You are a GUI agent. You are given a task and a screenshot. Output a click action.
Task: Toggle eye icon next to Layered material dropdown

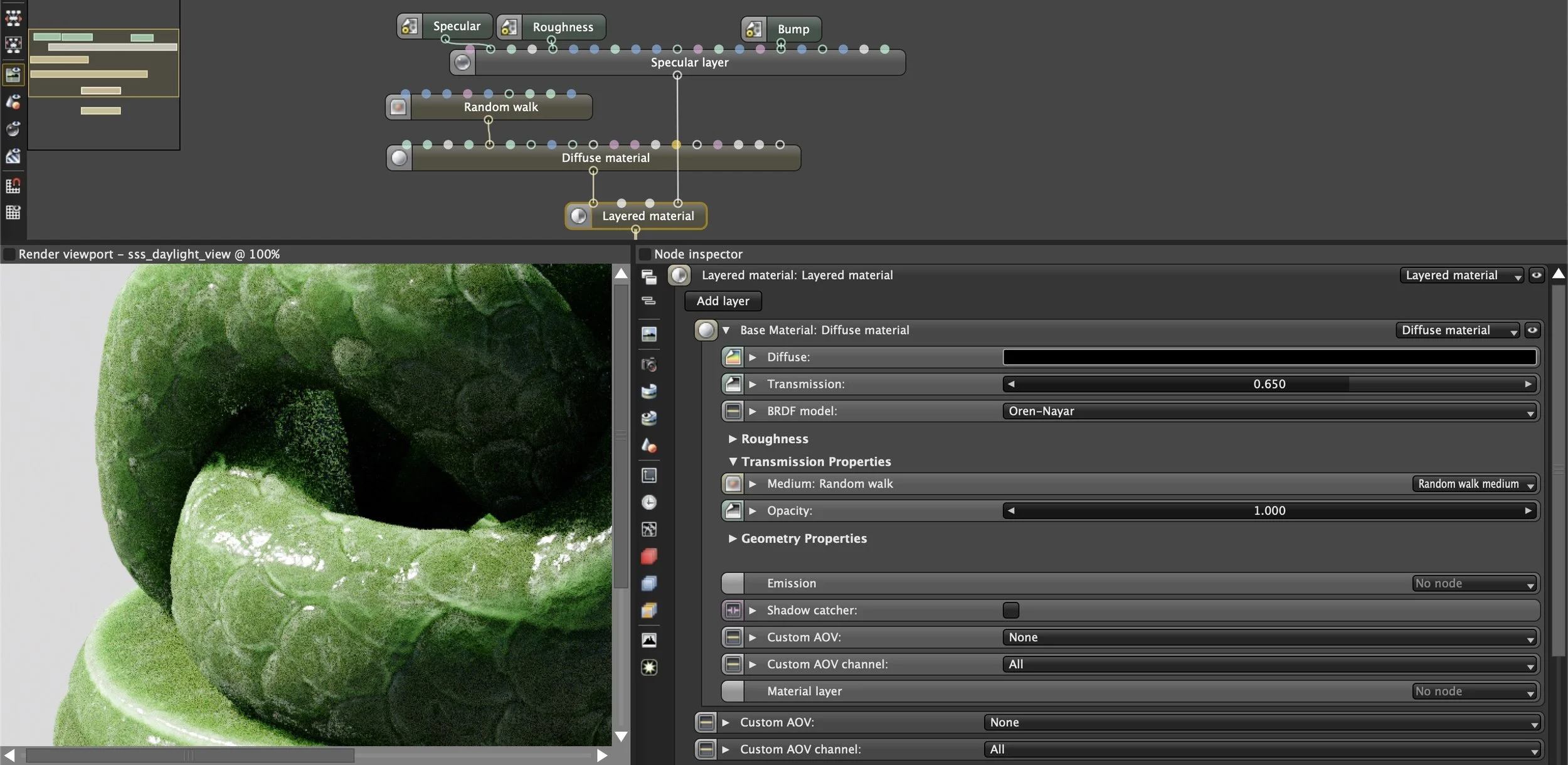[1536, 275]
